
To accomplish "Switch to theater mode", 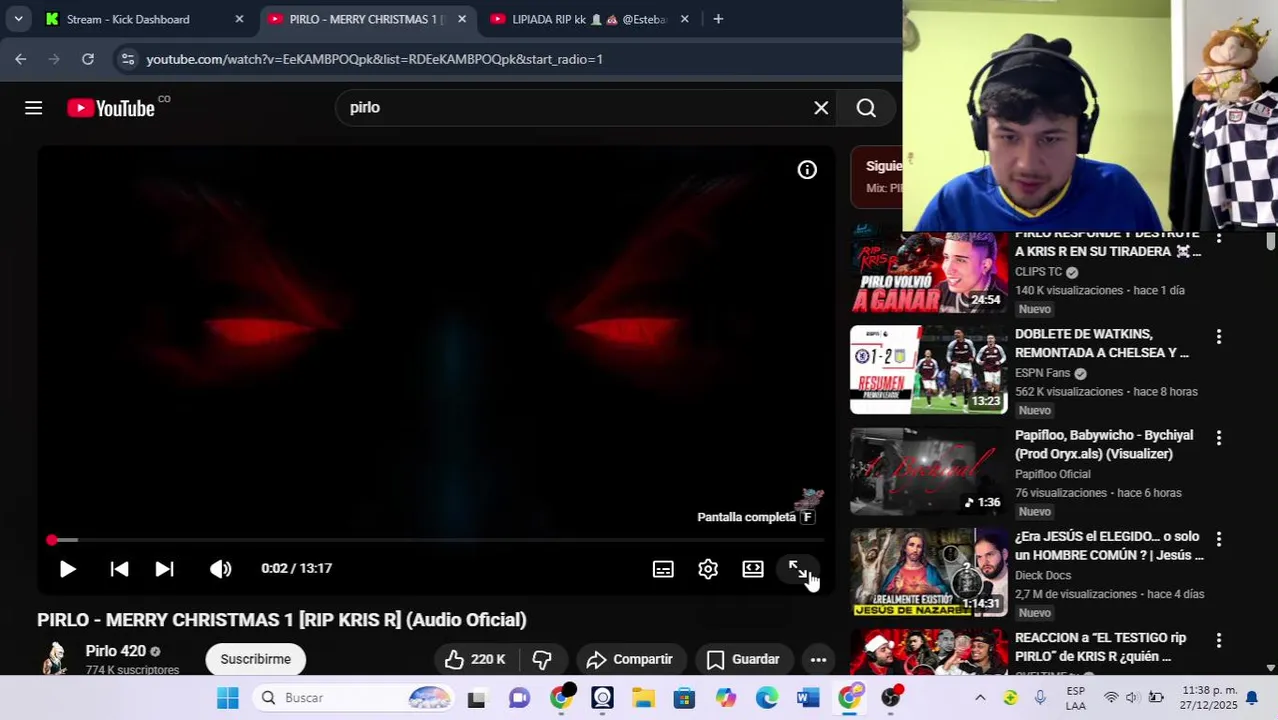I will [753, 569].
